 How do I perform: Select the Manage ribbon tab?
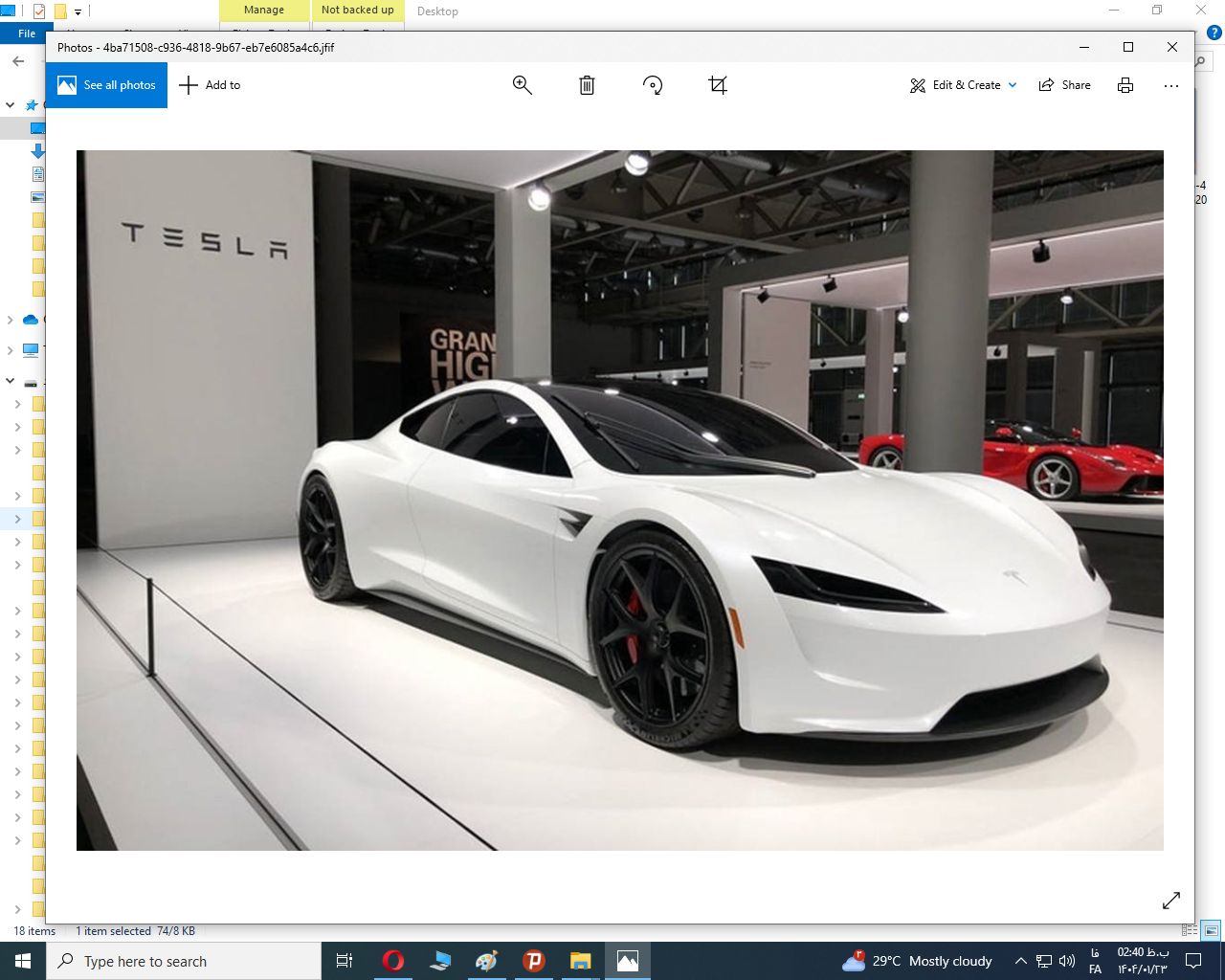pos(264,11)
